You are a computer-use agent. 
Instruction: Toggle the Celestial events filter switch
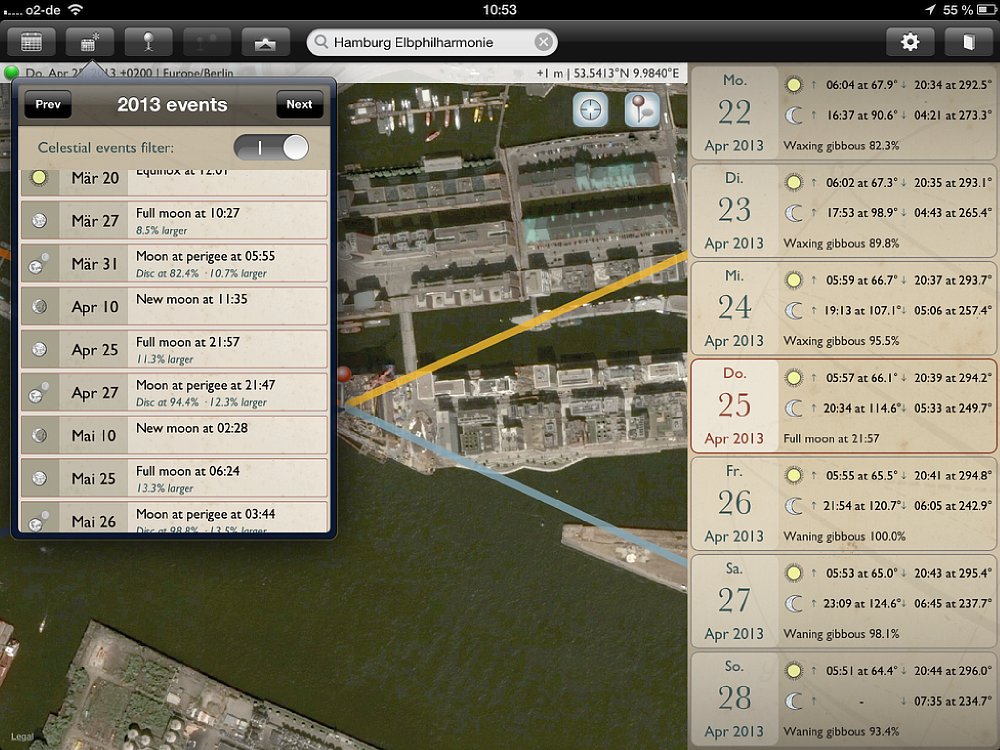click(271, 147)
